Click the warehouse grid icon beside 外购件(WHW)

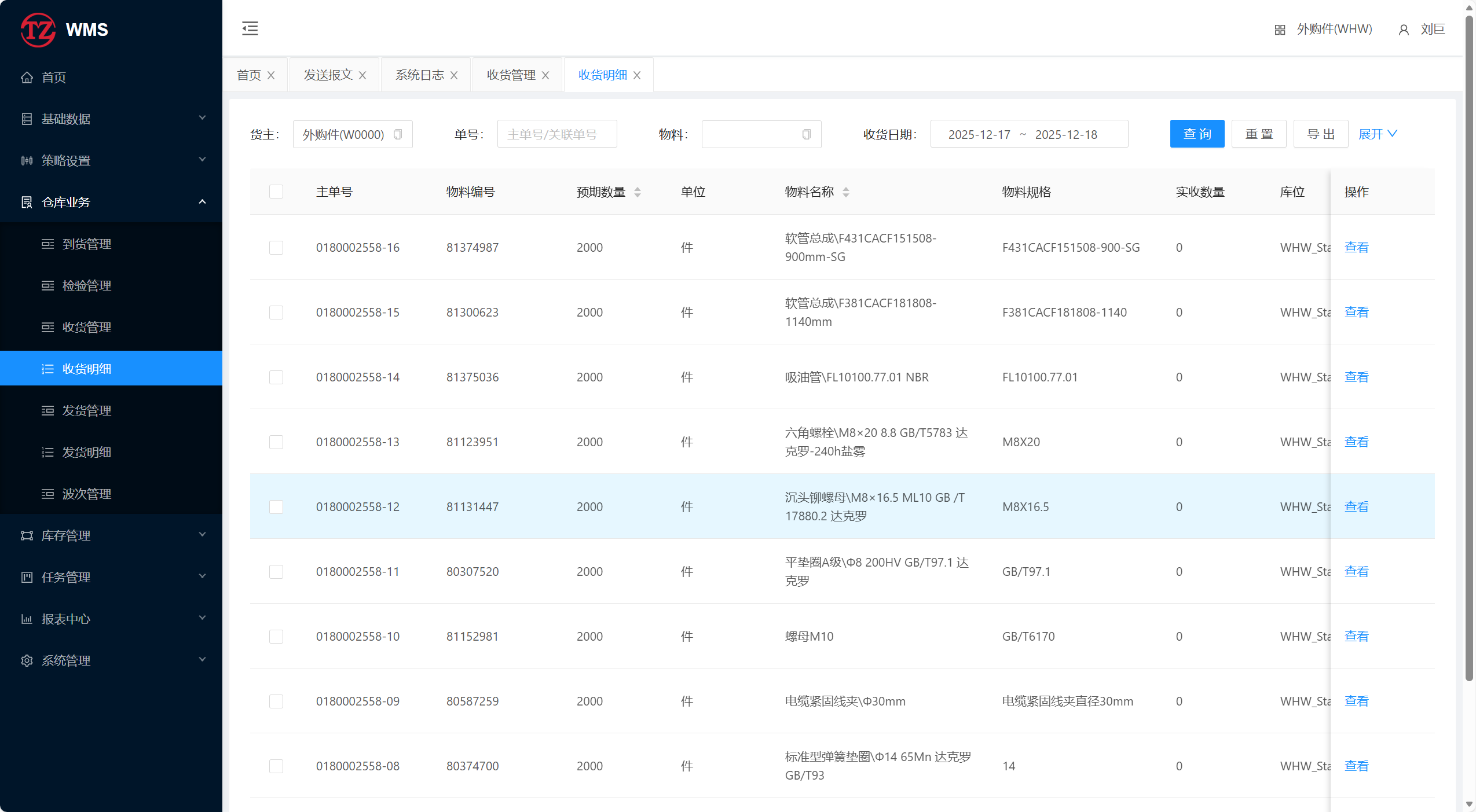(1280, 30)
